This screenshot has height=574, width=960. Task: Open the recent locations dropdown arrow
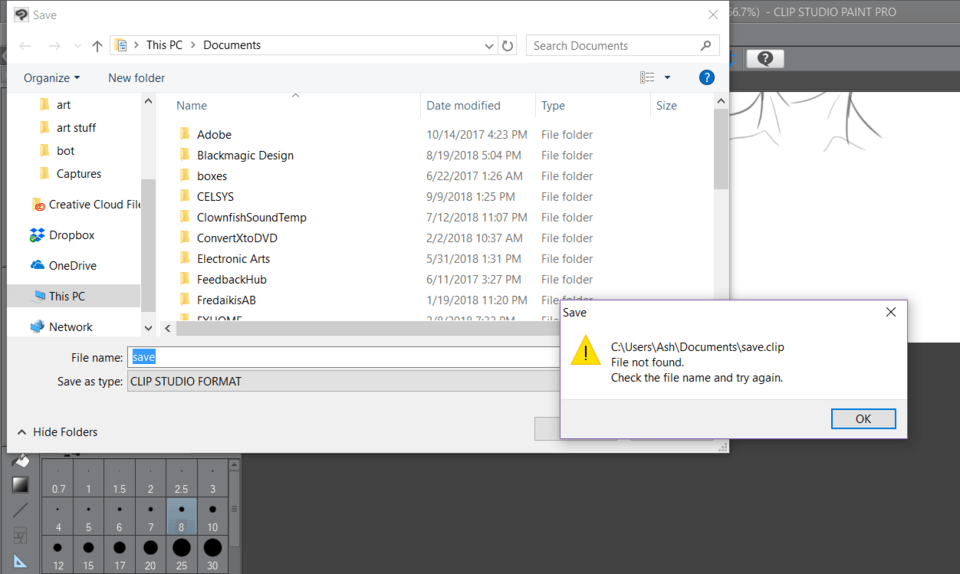(x=77, y=46)
